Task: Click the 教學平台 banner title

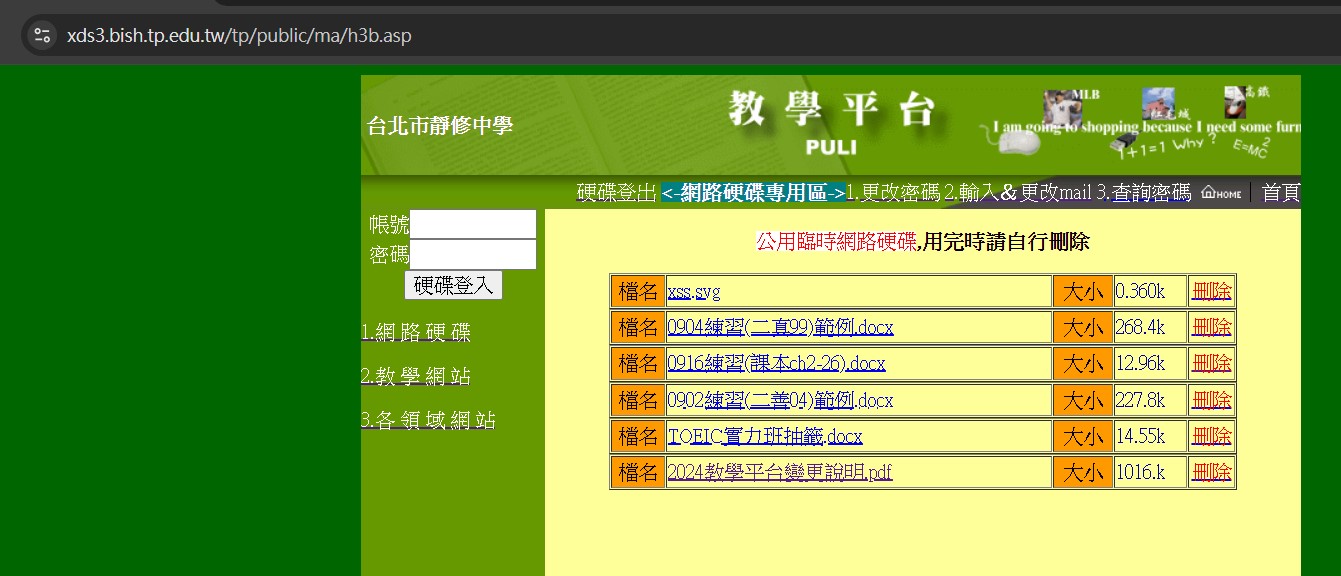Action: click(832, 109)
